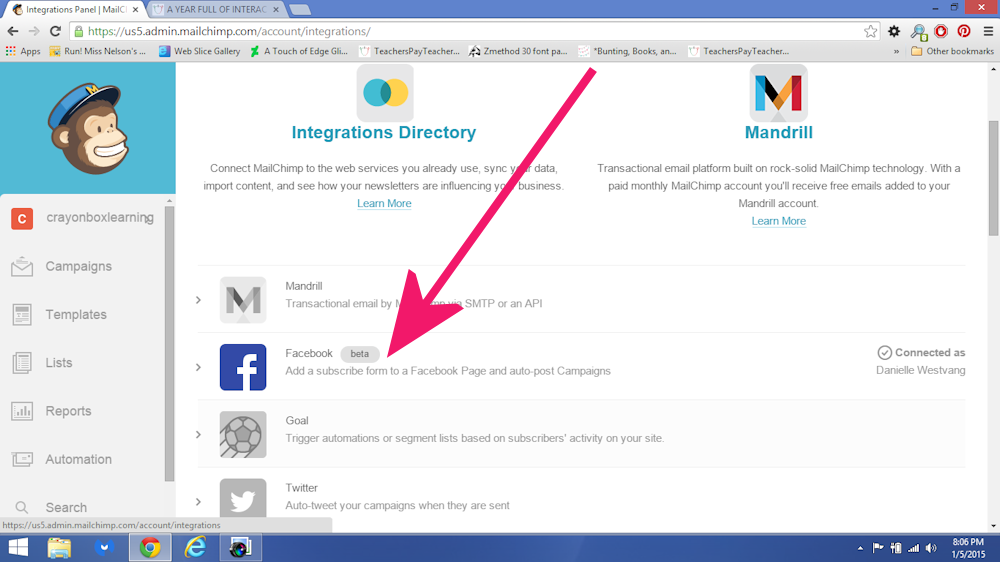Go to Reports in the sidebar

click(68, 411)
